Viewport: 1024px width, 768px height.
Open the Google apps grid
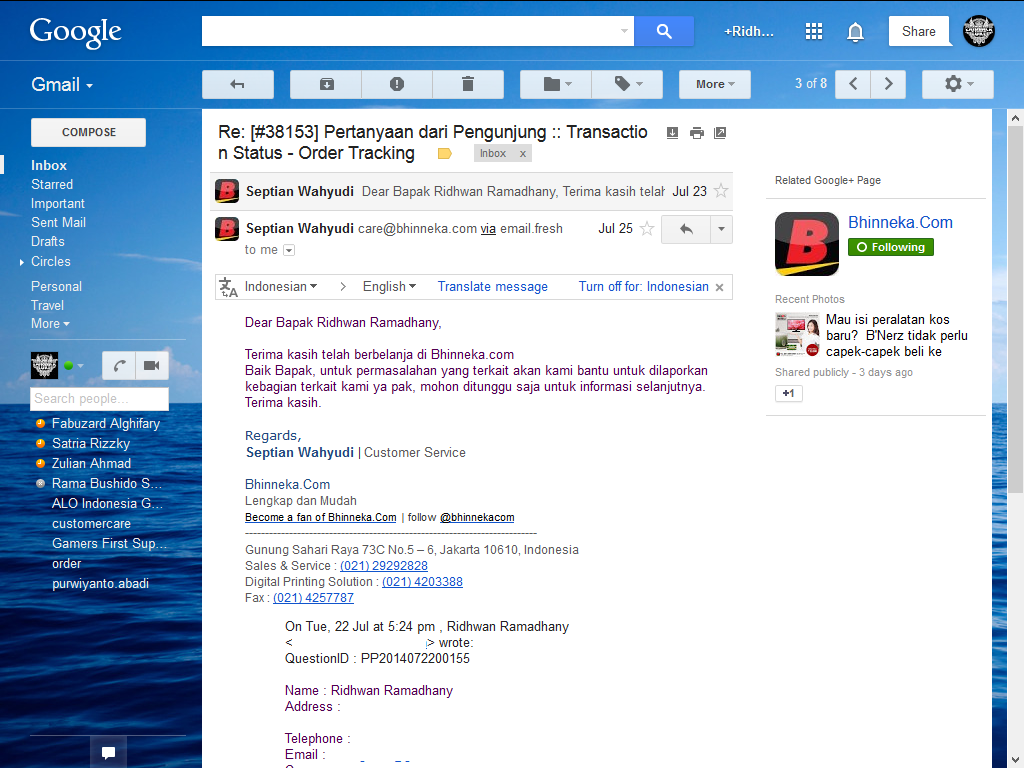point(814,31)
